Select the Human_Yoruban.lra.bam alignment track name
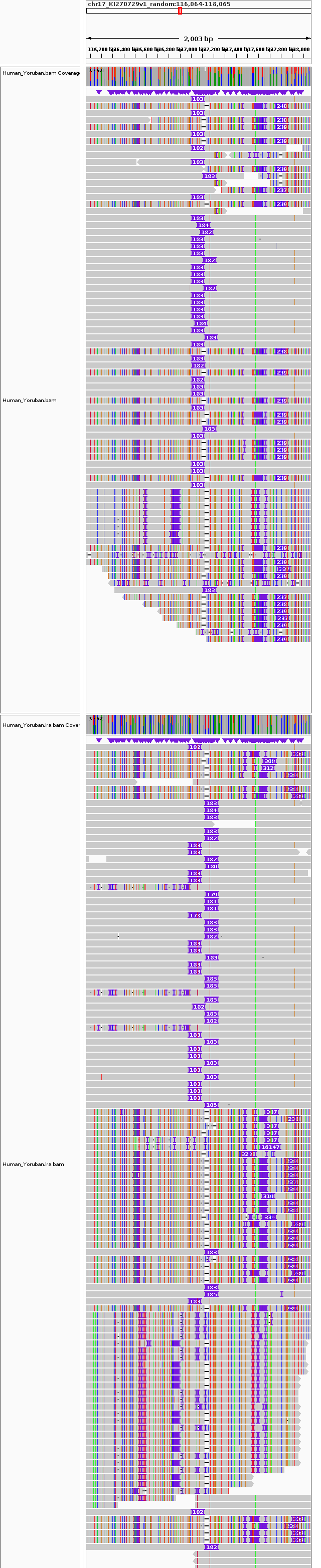The image size is (321, 1568). click(33, 1164)
